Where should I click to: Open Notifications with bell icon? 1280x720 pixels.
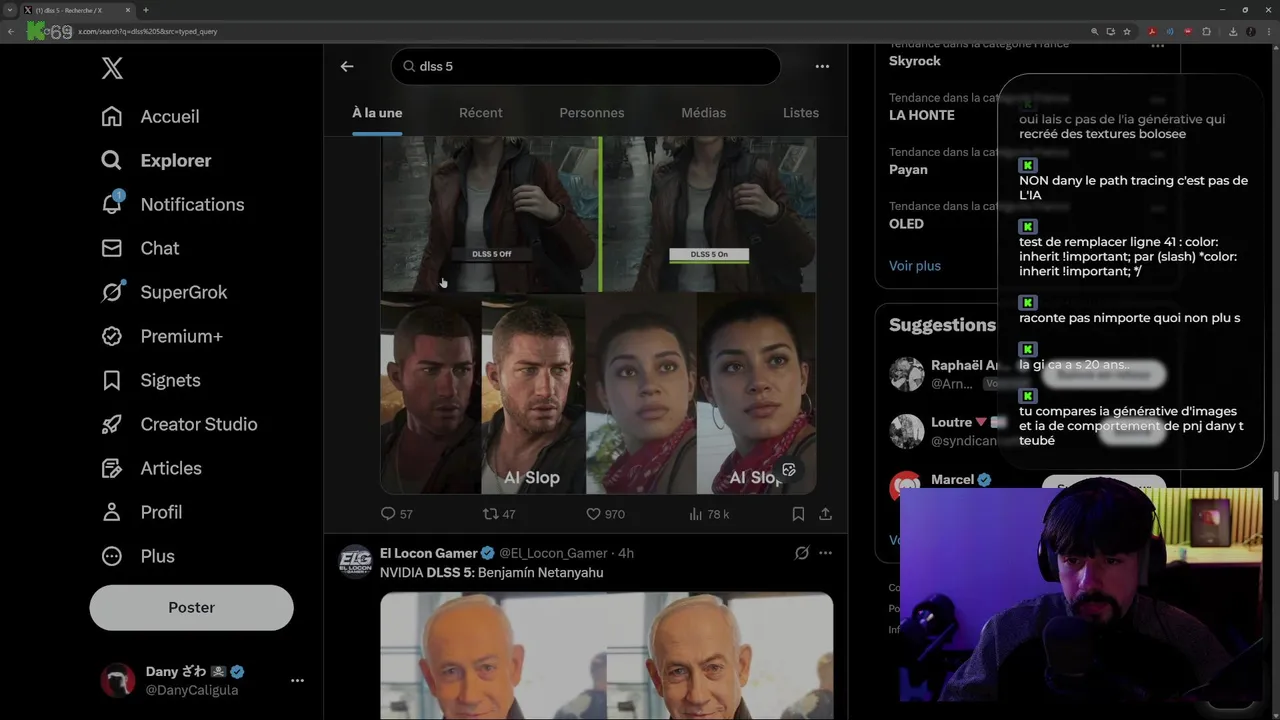172,204
